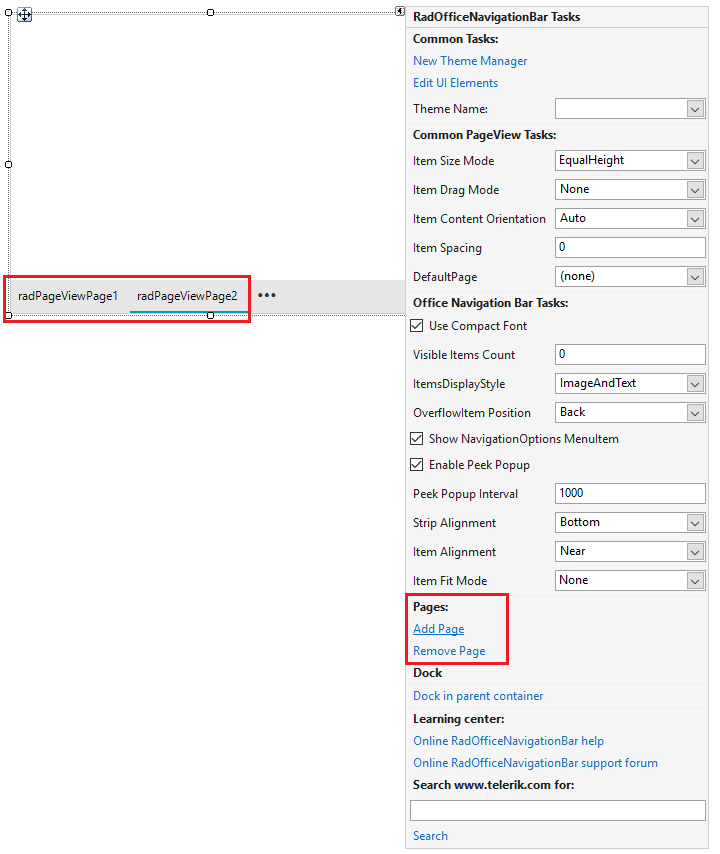Open Online RadOfficeNavigationBar help link
Screen dimensions: 720x854
pyautogui.click(x=508, y=741)
